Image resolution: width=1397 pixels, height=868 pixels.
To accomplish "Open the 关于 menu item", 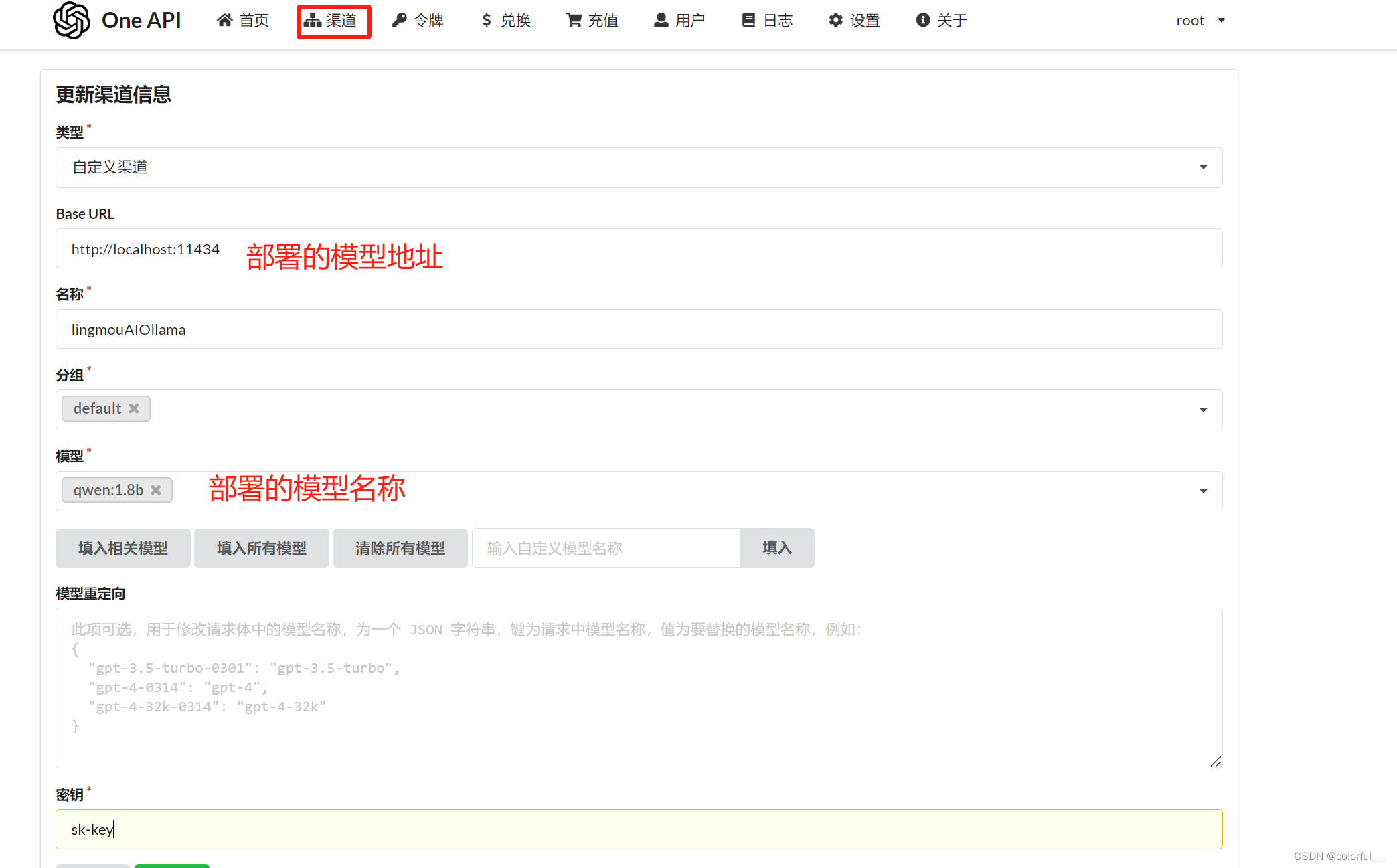I will point(941,20).
